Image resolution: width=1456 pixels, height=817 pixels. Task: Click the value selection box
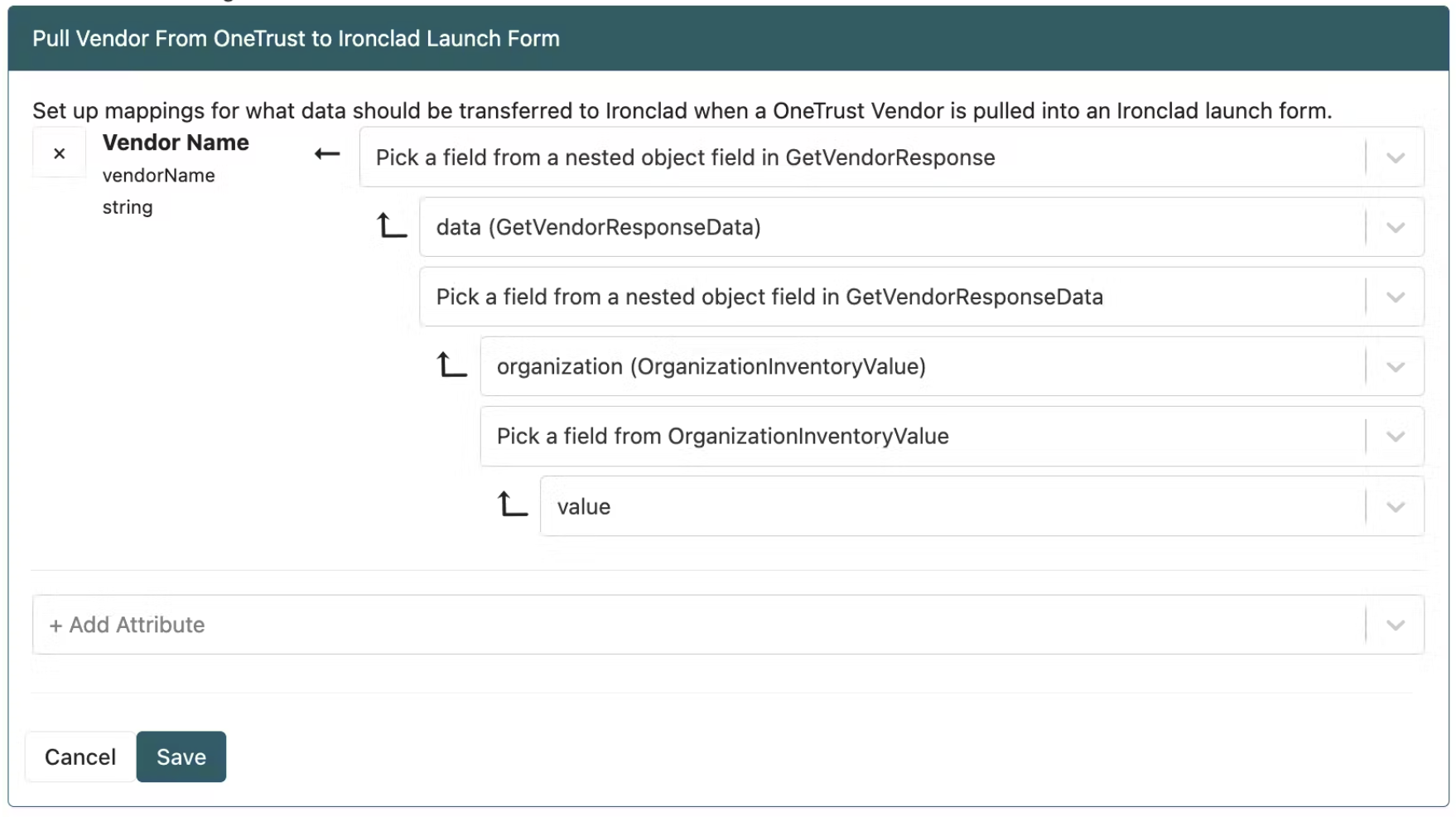(982, 506)
